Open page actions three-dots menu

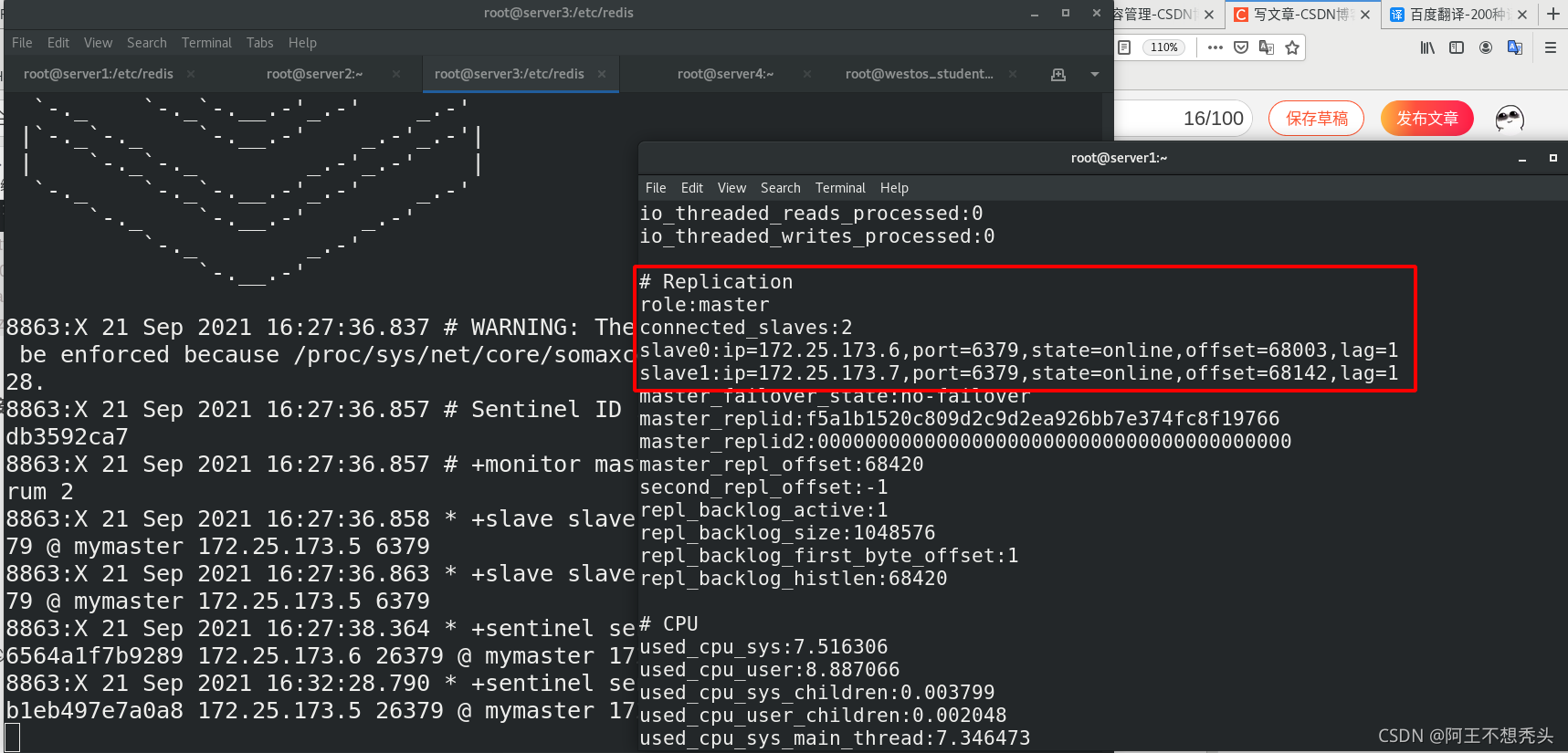pos(1215,47)
